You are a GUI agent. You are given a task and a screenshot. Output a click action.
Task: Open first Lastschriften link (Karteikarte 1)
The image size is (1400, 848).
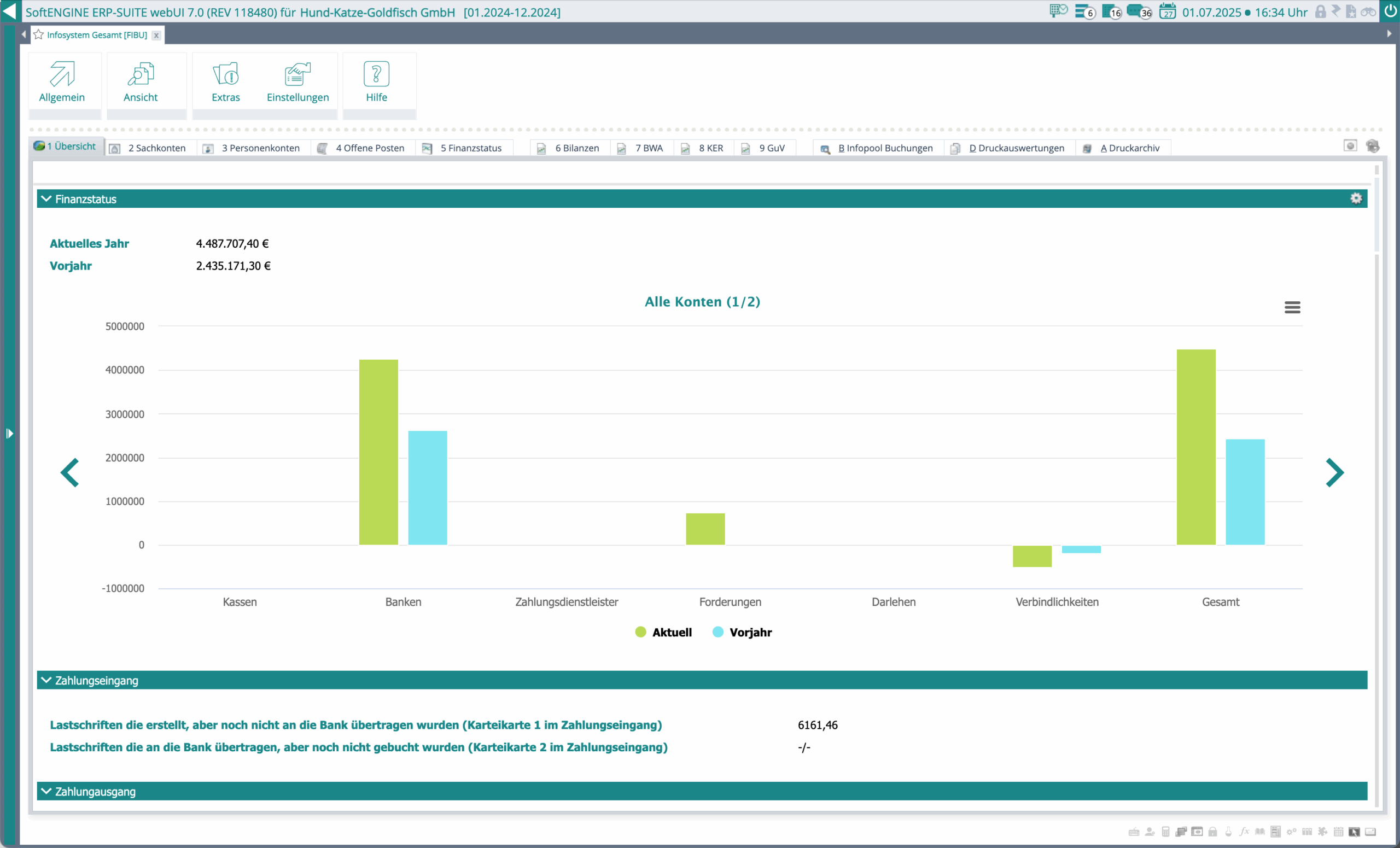pyautogui.click(x=355, y=725)
